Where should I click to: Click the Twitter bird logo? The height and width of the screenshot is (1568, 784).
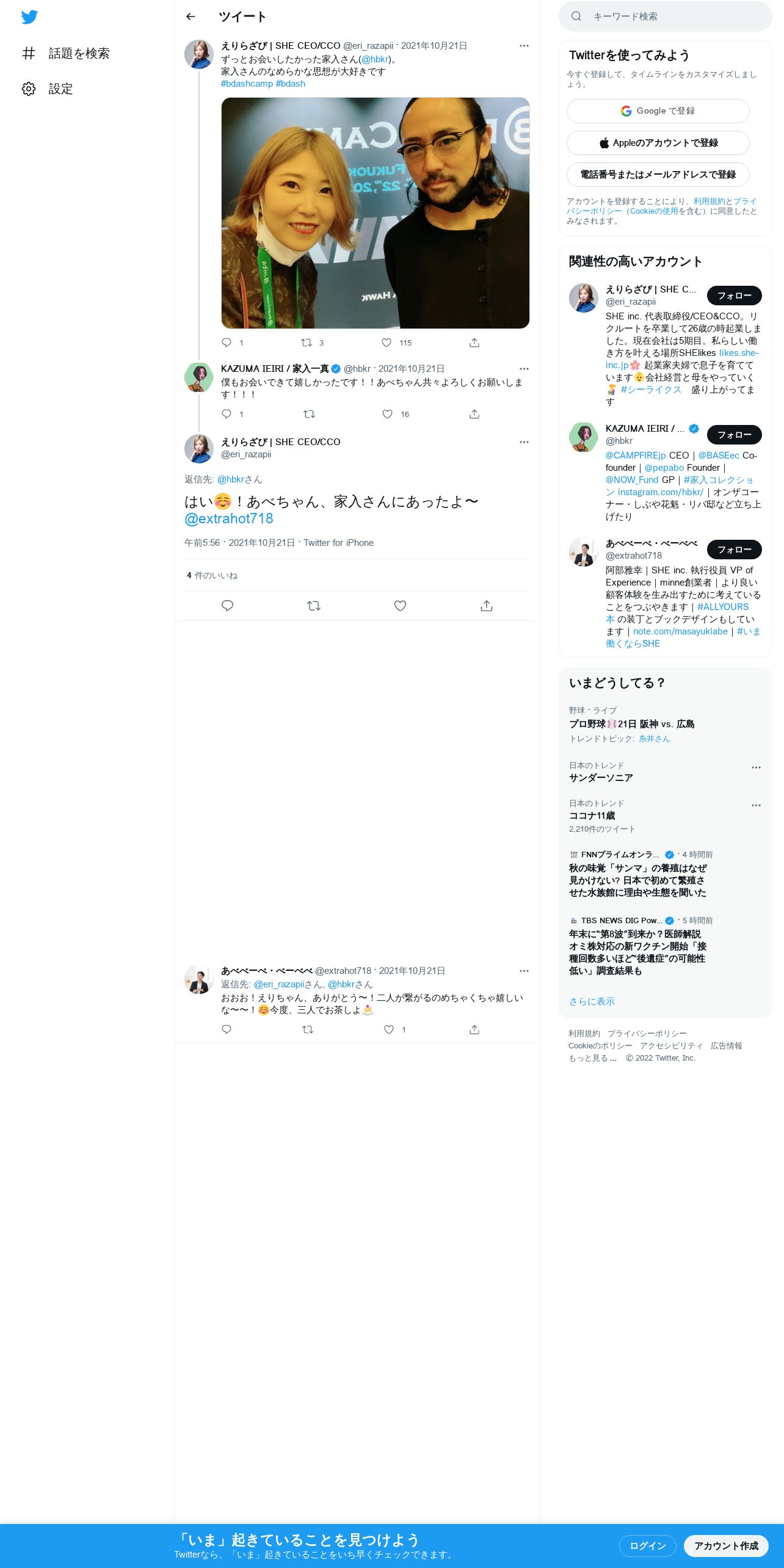click(29, 17)
